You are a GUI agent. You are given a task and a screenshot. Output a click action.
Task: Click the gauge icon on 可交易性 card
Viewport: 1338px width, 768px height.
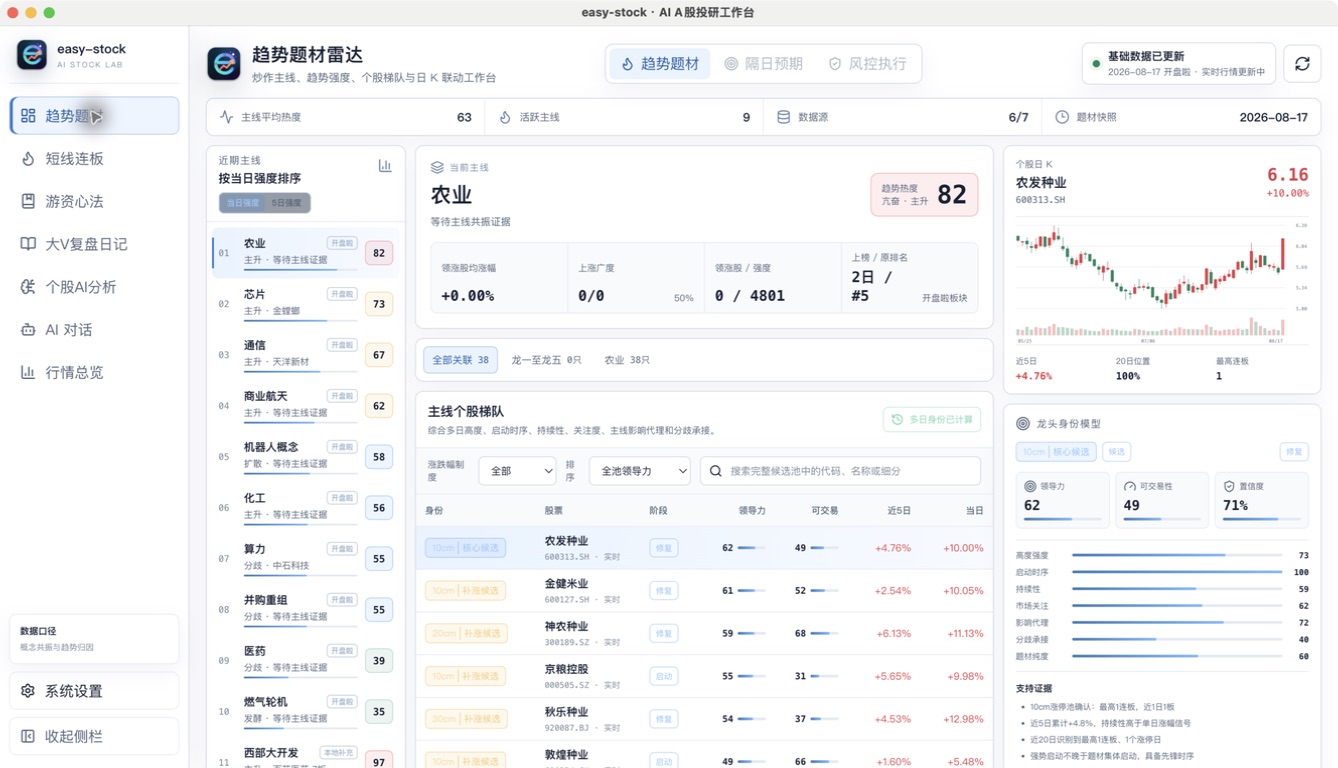pyautogui.click(x=1130, y=486)
